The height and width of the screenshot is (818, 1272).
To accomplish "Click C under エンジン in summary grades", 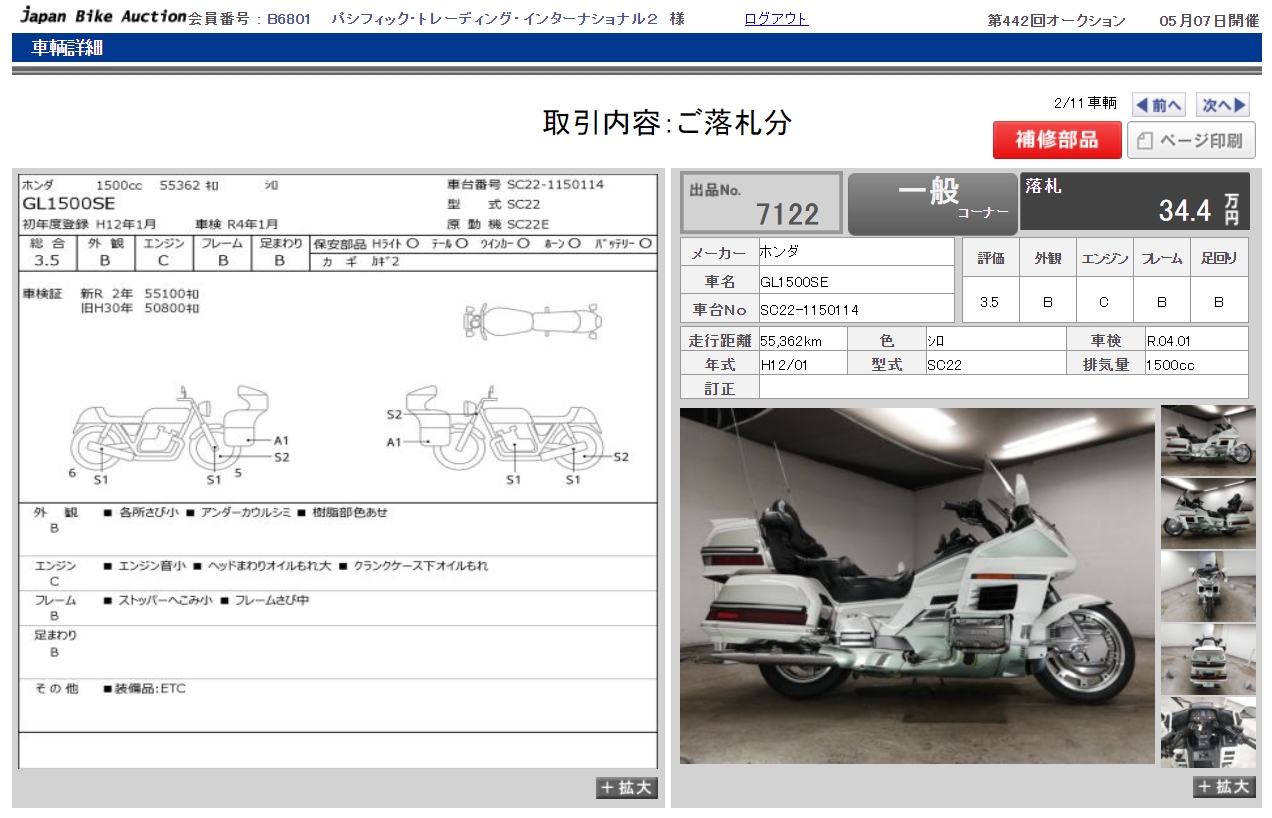I will 1104,301.
